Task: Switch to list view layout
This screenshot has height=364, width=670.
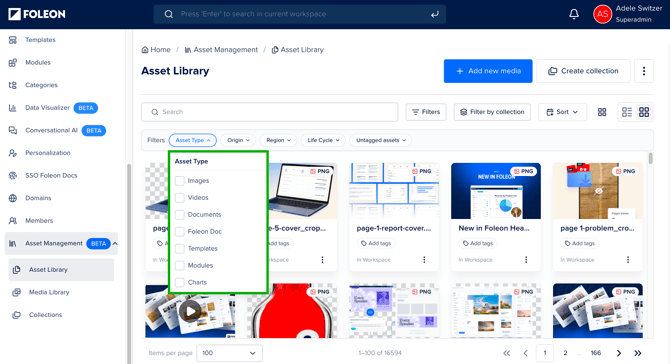Action: click(627, 112)
